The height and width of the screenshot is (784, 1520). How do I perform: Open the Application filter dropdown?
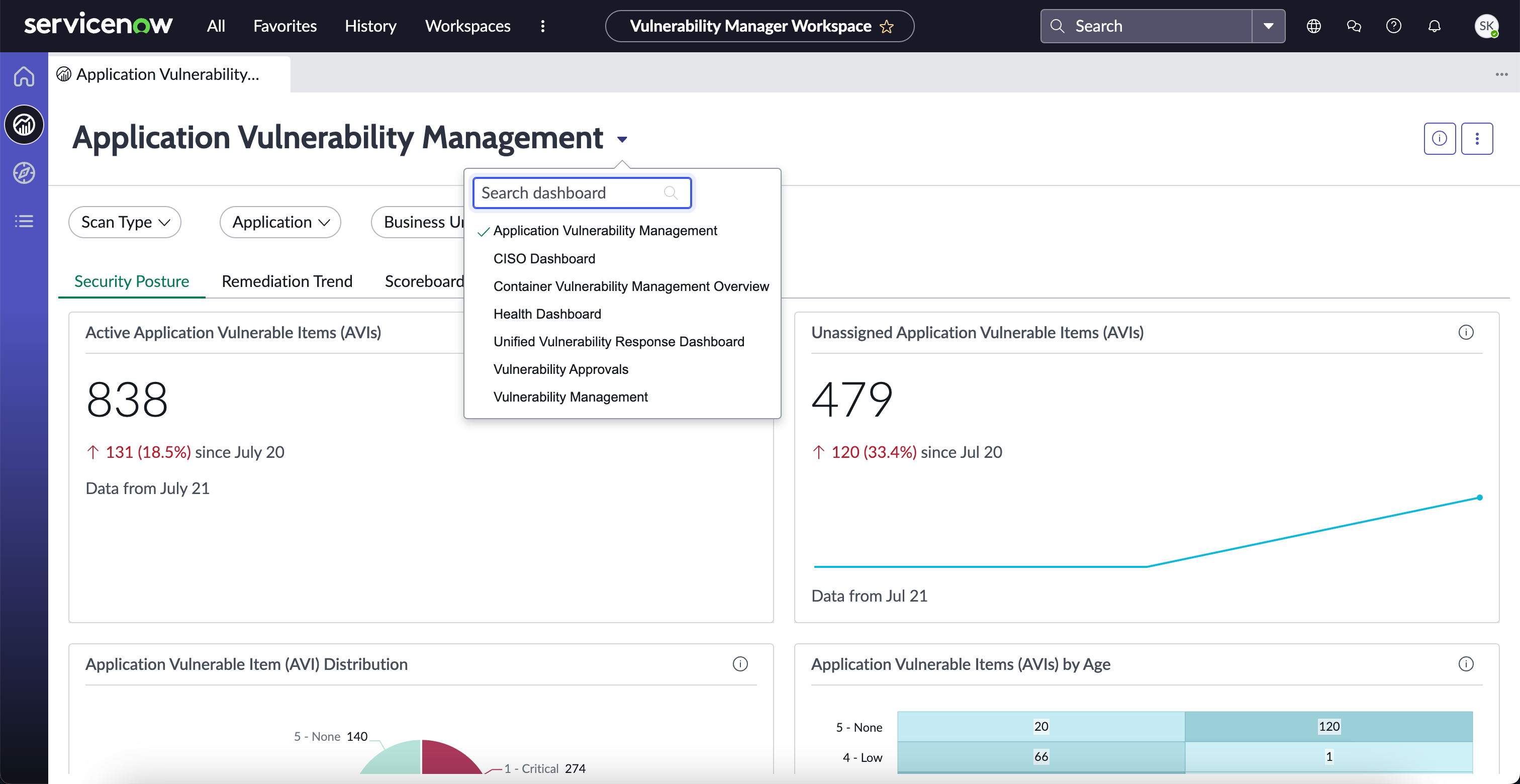(280, 222)
